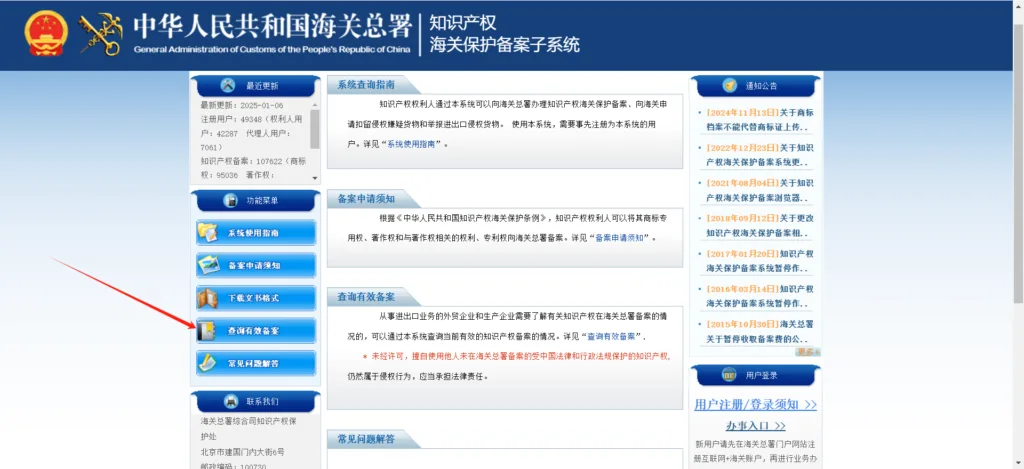Click the red warning text starting 未经许可
Image resolution: width=1024 pixels, height=469 pixels.
(516, 357)
